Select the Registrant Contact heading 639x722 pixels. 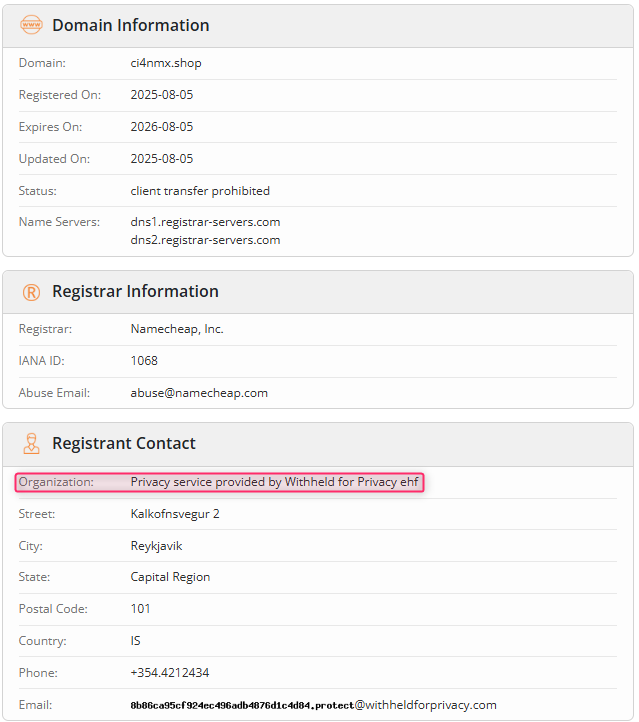(x=124, y=443)
